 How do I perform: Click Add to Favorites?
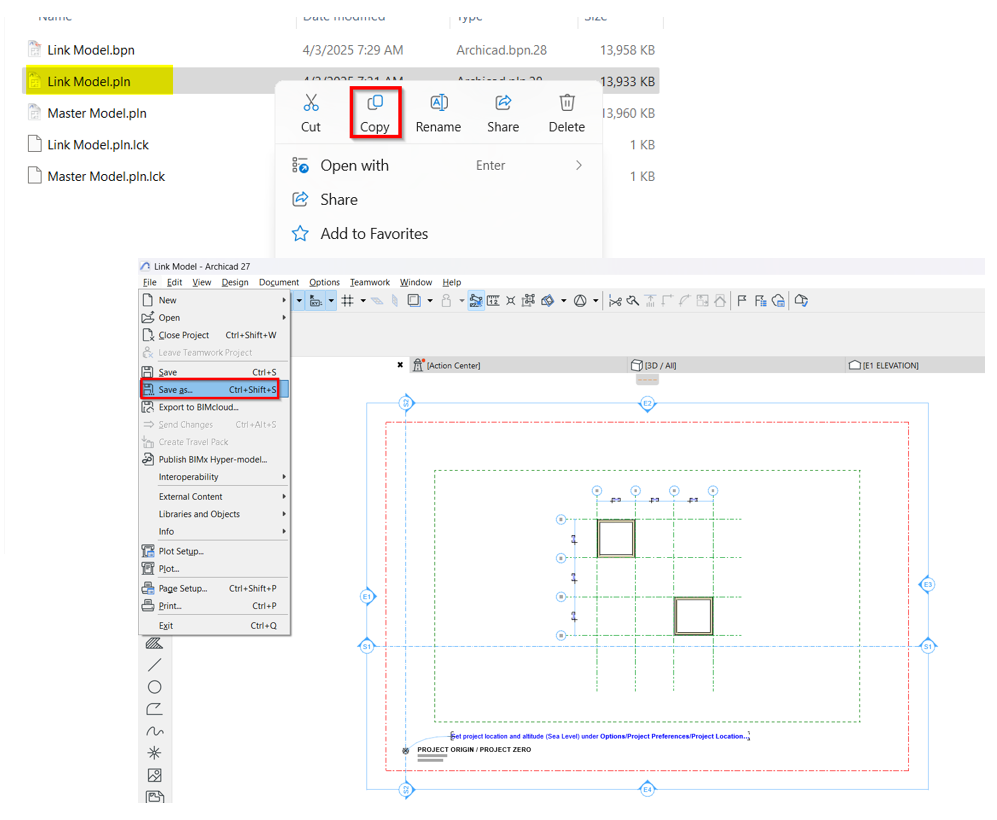[373, 234]
